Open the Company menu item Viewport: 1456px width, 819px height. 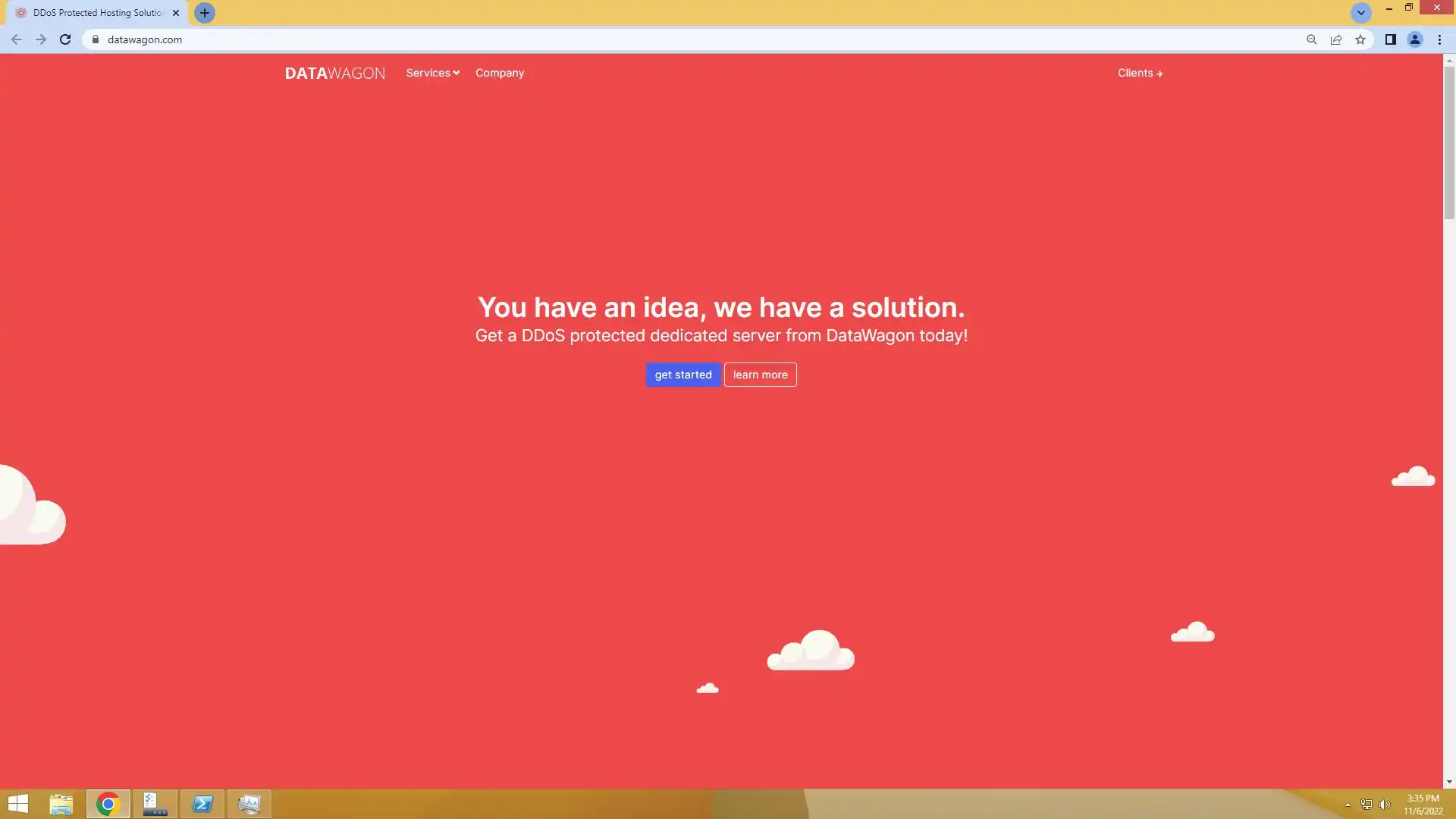point(499,73)
